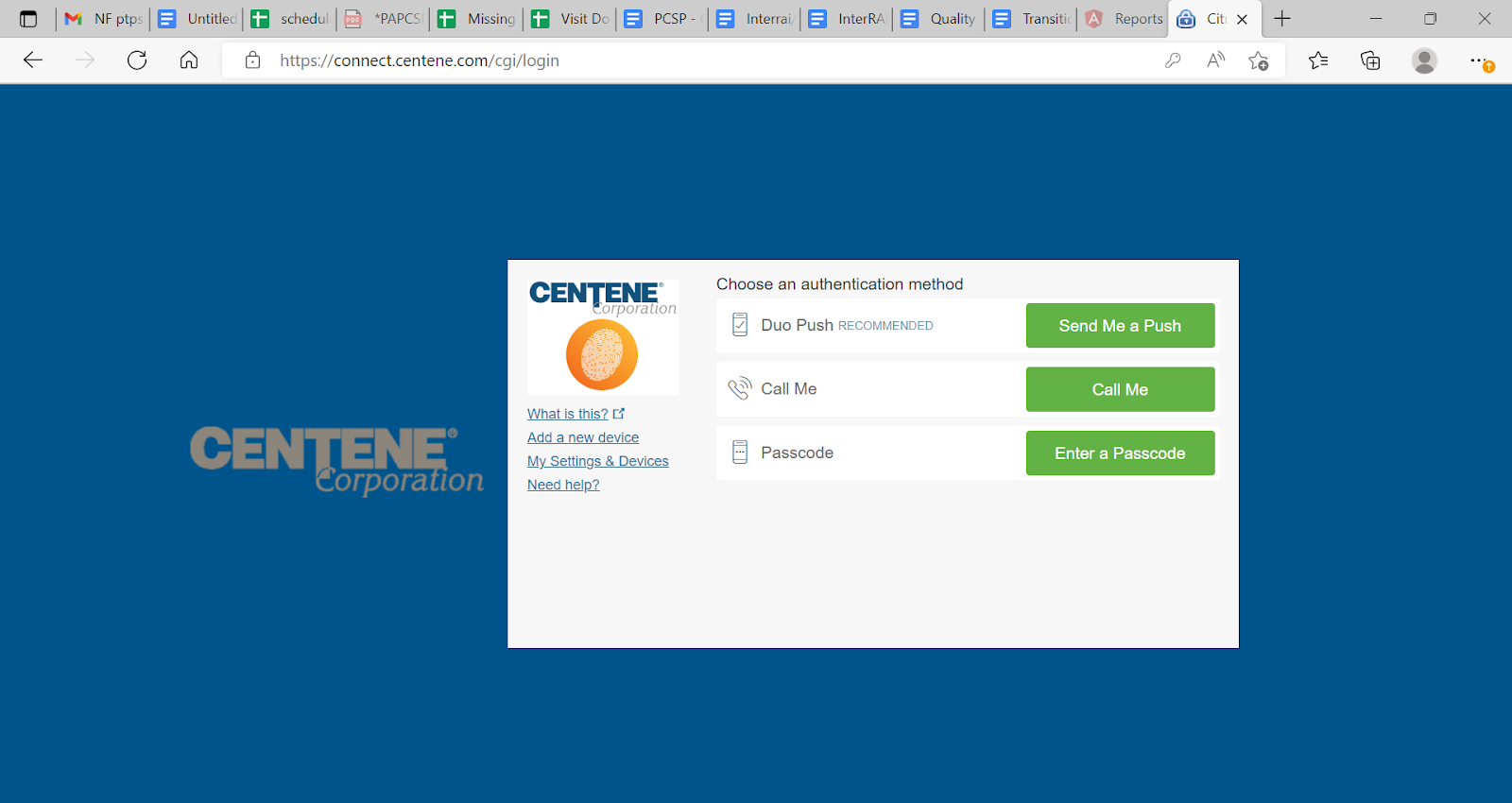Click the Passcode device icon

coord(740,453)
